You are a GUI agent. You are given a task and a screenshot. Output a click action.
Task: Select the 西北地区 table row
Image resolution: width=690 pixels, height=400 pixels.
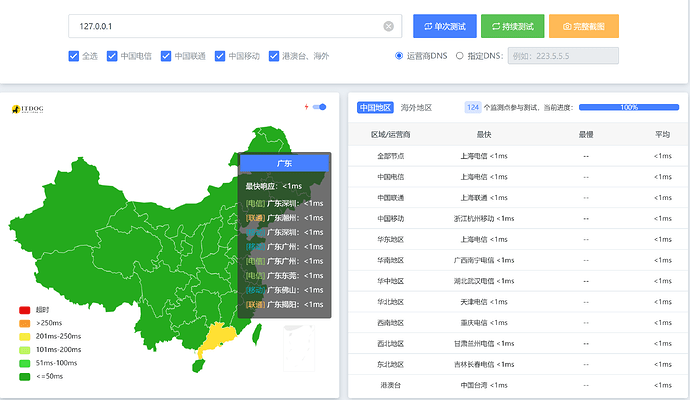click(518, 344)
